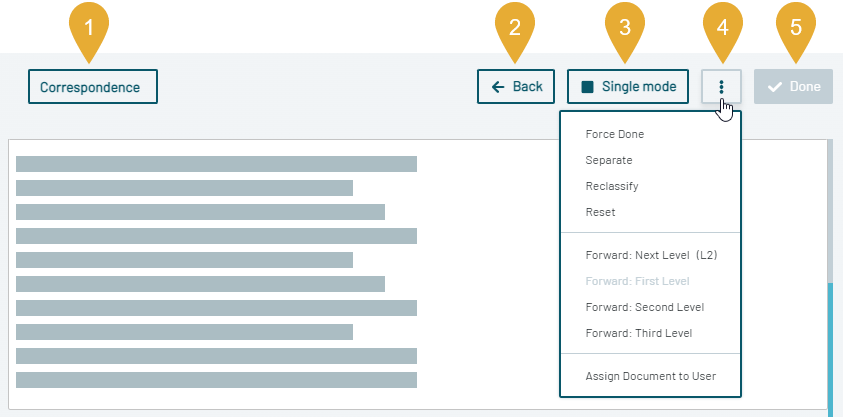Click yellow callout marker number 1

click(89, 27)
